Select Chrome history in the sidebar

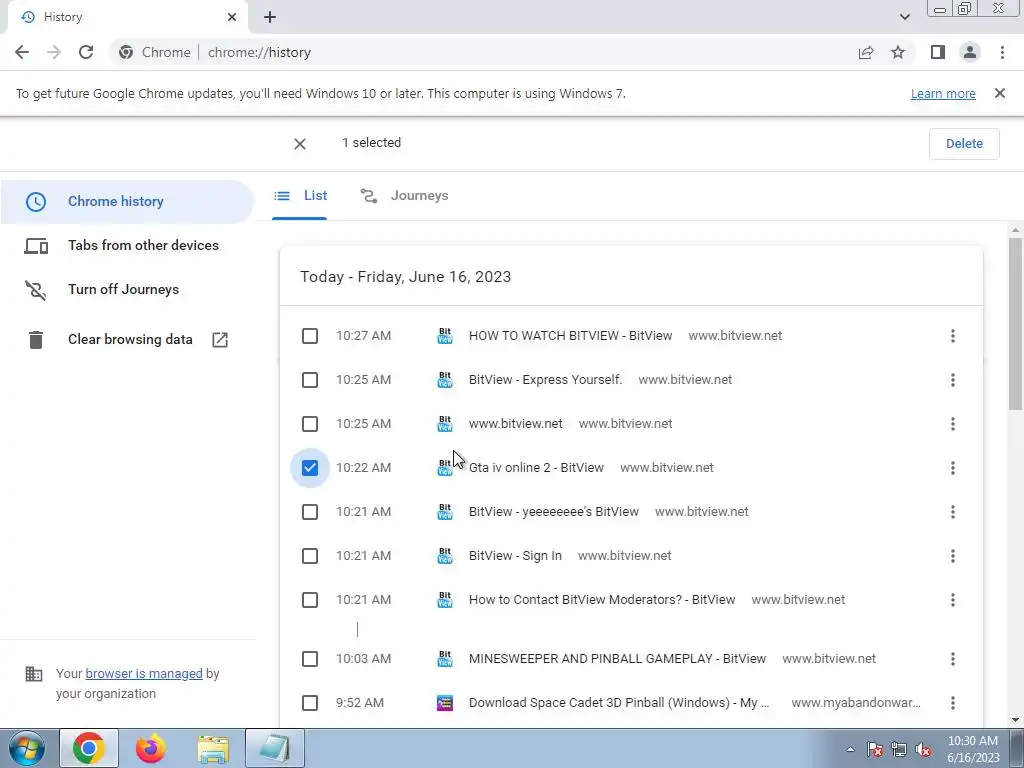pos(127,201)
